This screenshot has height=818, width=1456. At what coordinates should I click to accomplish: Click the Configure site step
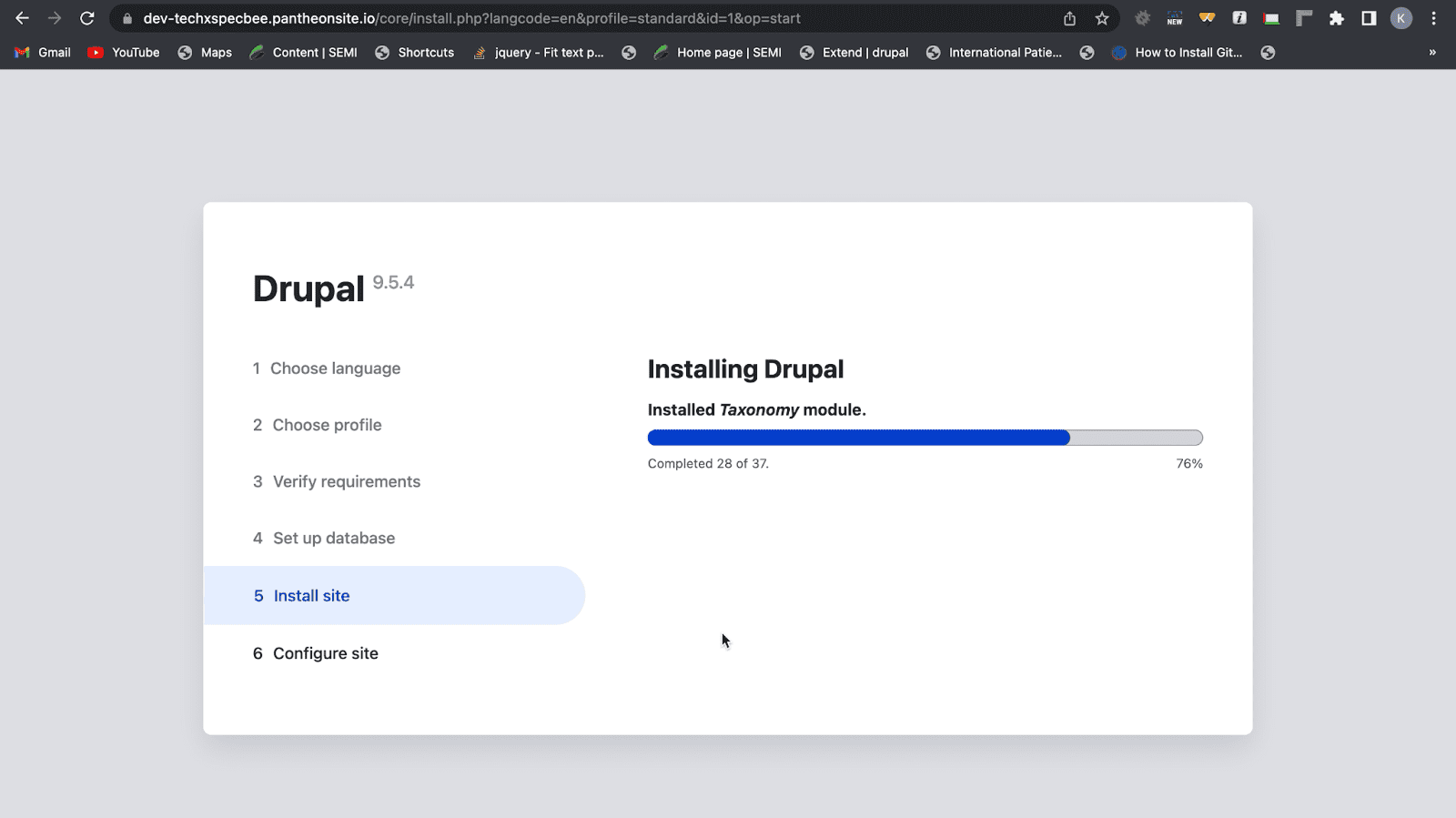pyautogui.click(x=316, y=653)
